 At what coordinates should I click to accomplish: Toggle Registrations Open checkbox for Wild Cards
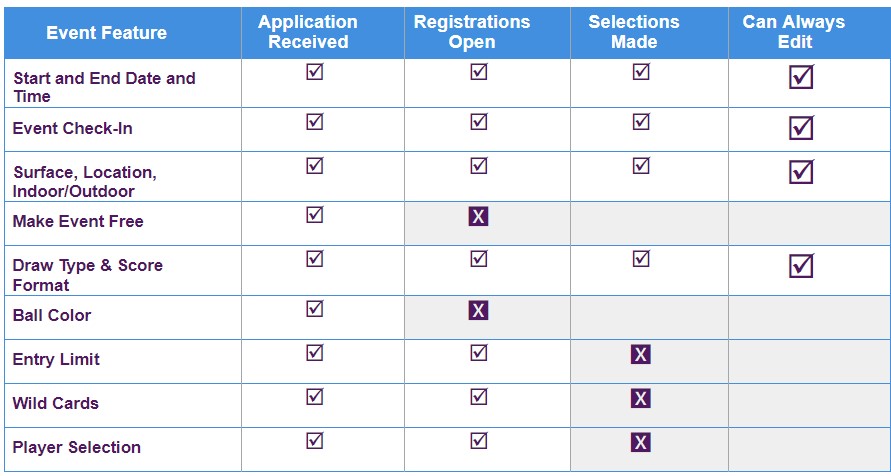tap(479, 396)
